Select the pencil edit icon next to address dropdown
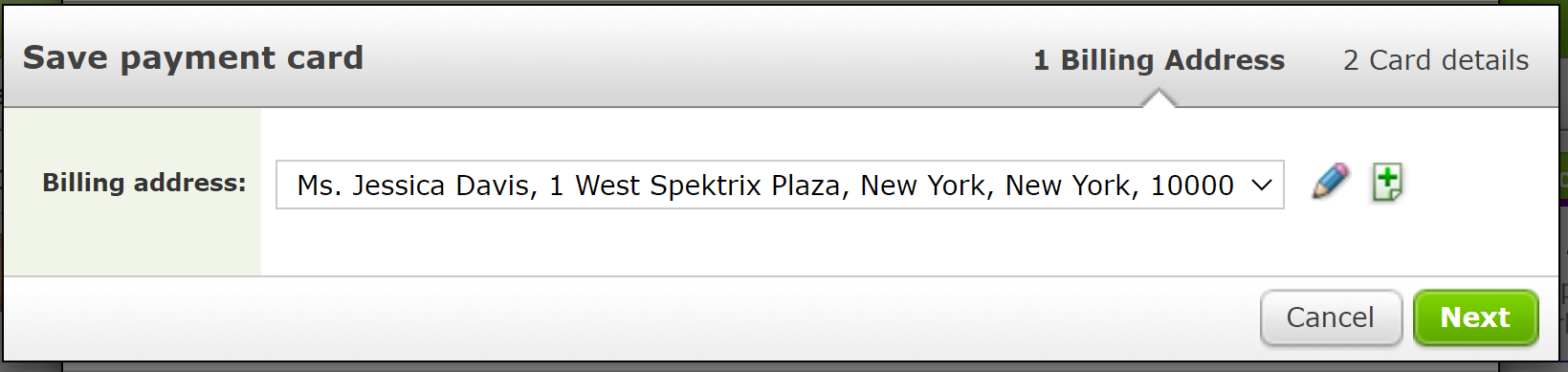The width and height of the screenshot is (1568, 372). (x=1331, y=182)
